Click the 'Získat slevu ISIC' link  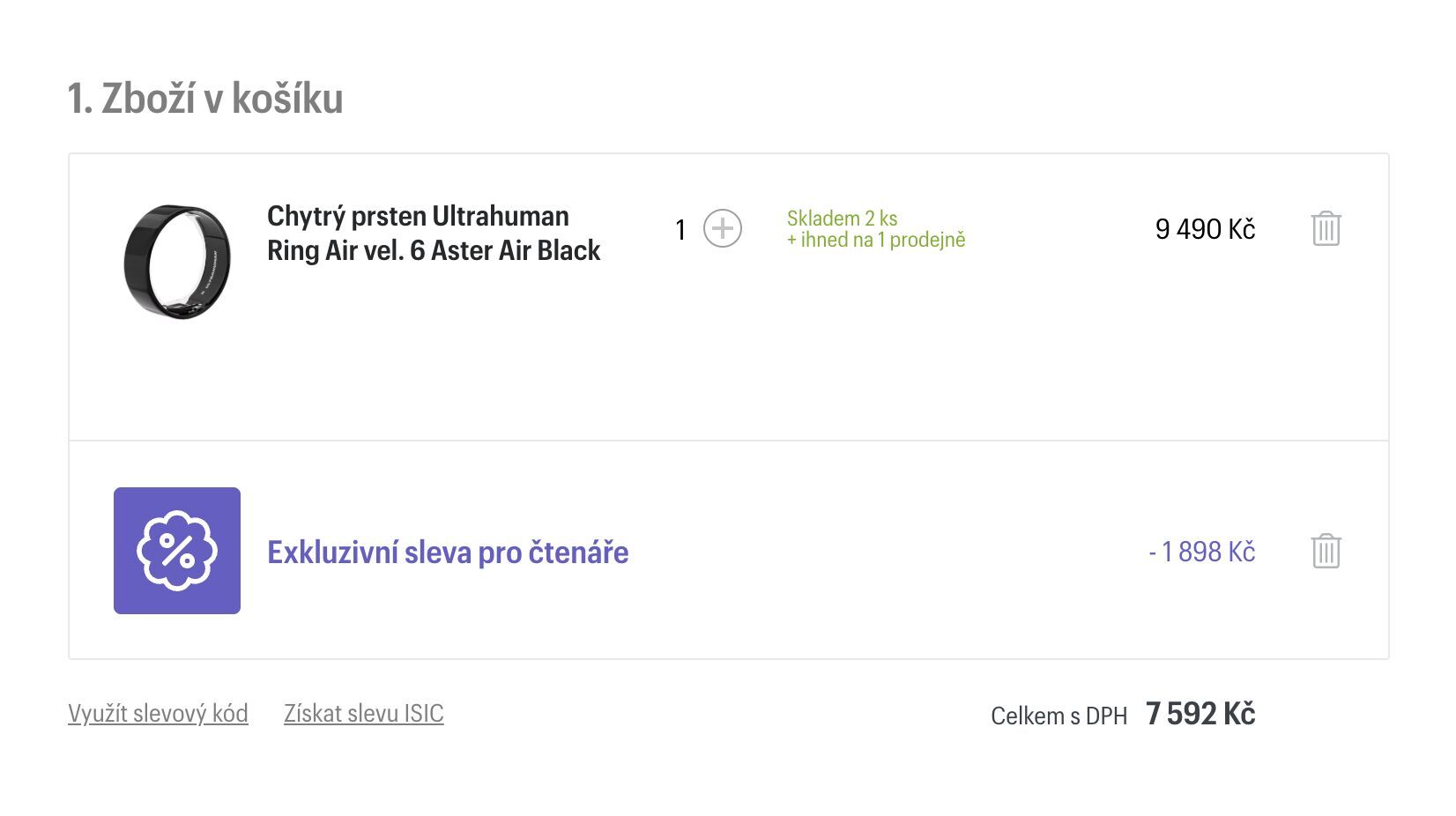[x=363, y=713]
